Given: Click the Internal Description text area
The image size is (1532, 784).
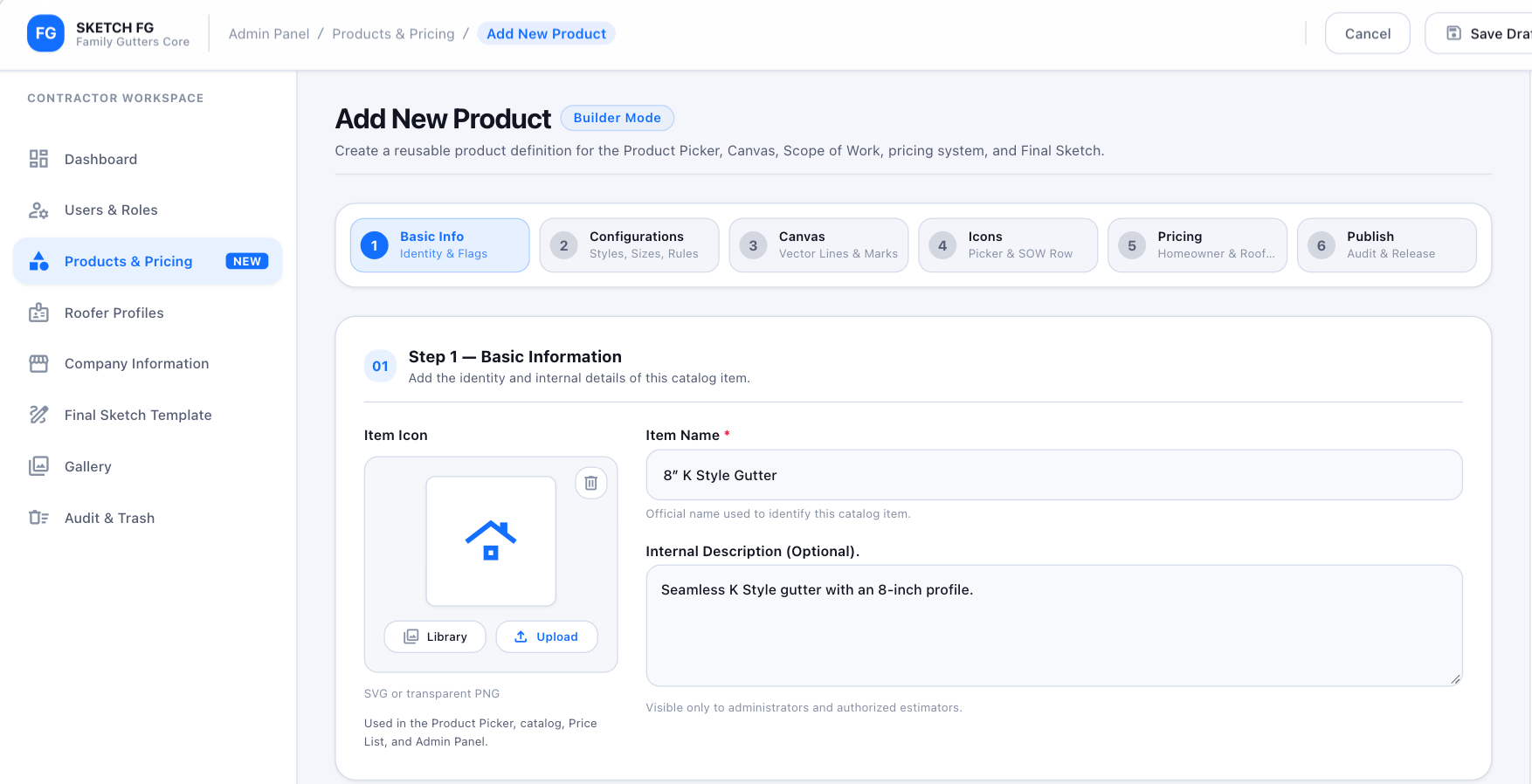Looking at the screenshot, I should pos(1054,625).
